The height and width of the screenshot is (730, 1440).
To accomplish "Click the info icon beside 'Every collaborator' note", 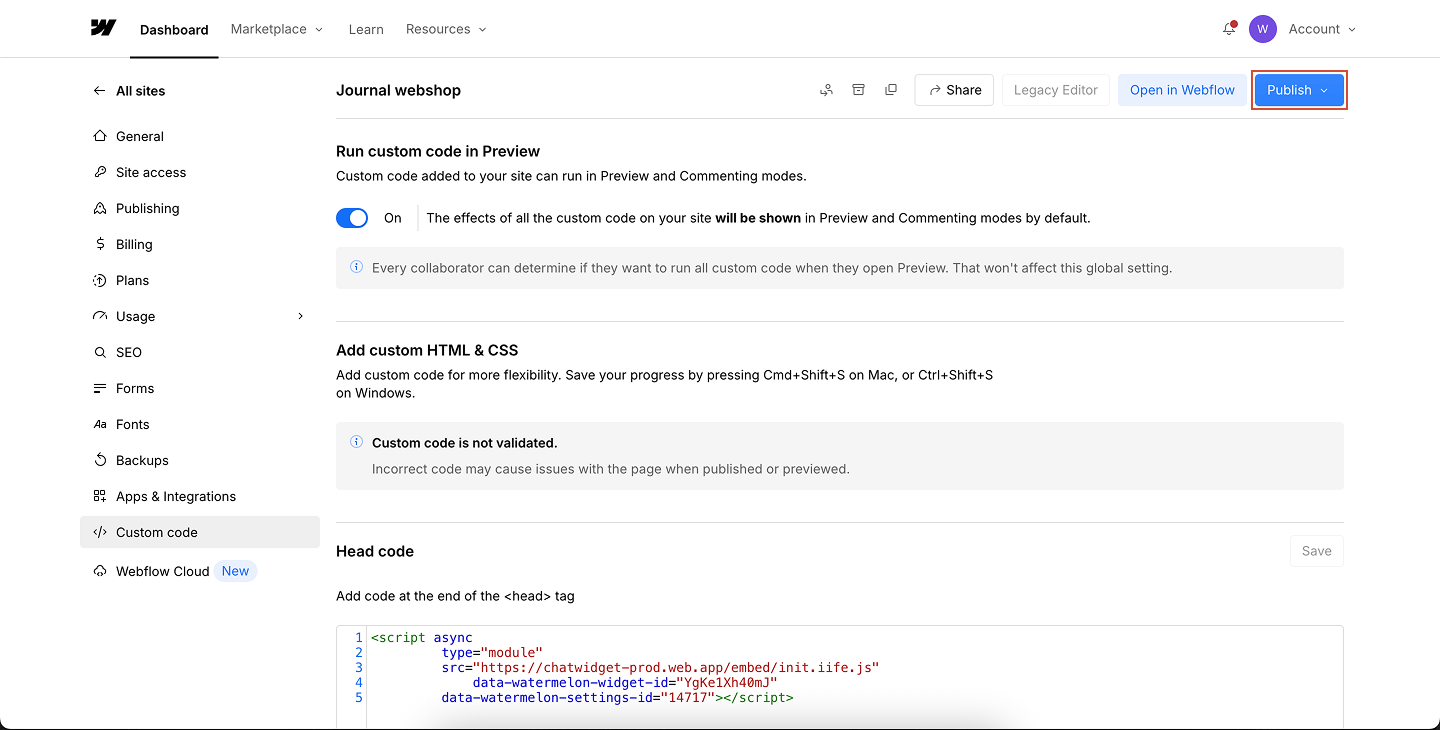I will tap(356, 267).
